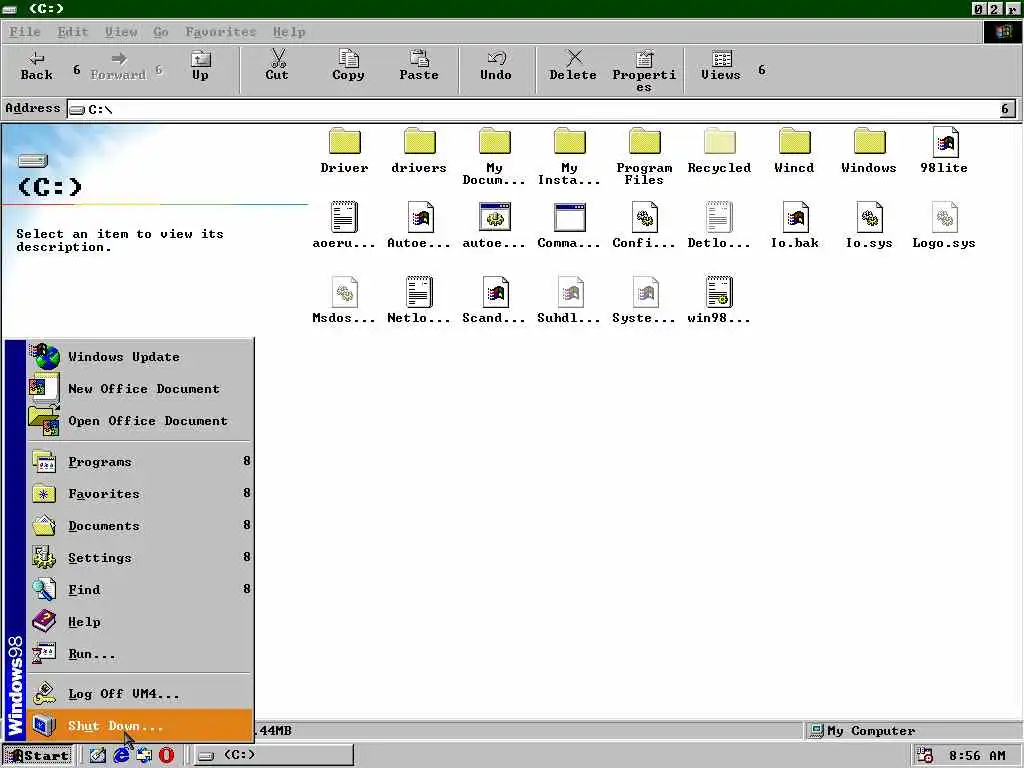Select the Driver folder
This screenshot has width=1024, height=768.
[x=344, y=151]
